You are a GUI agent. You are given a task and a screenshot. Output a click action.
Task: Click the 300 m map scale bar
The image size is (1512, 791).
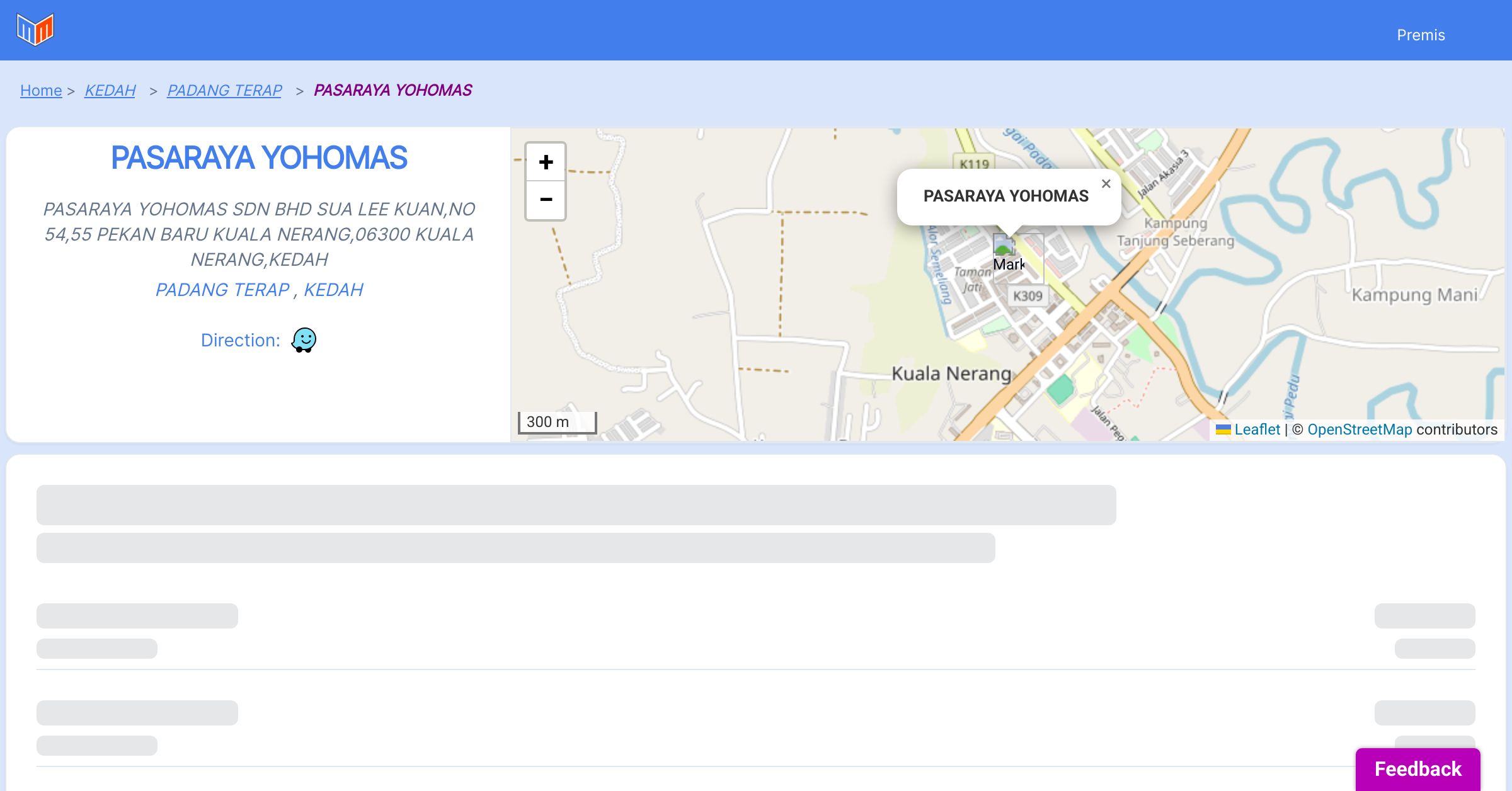click(x=557, y=422)
